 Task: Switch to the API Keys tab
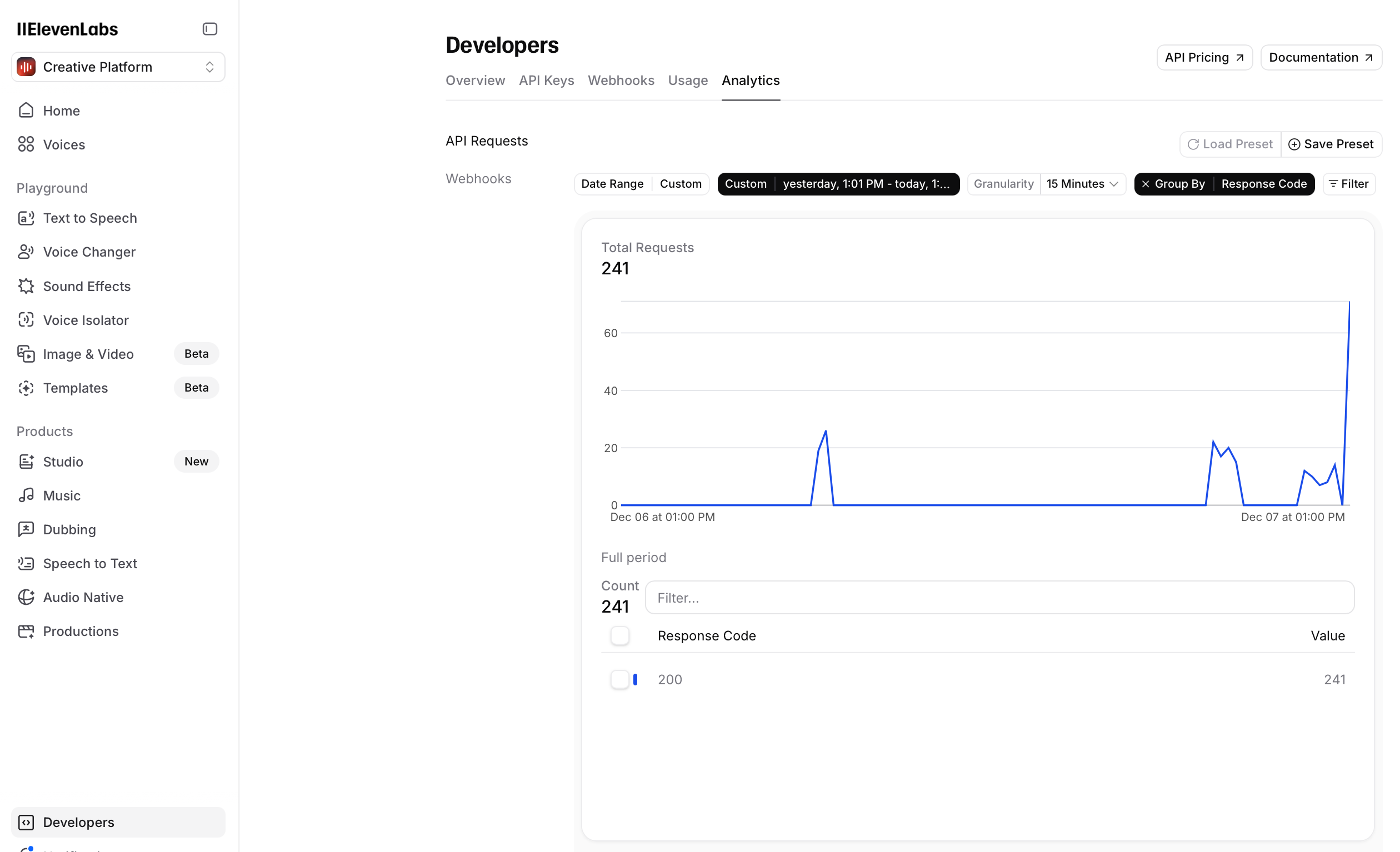[x=546, y=81]
